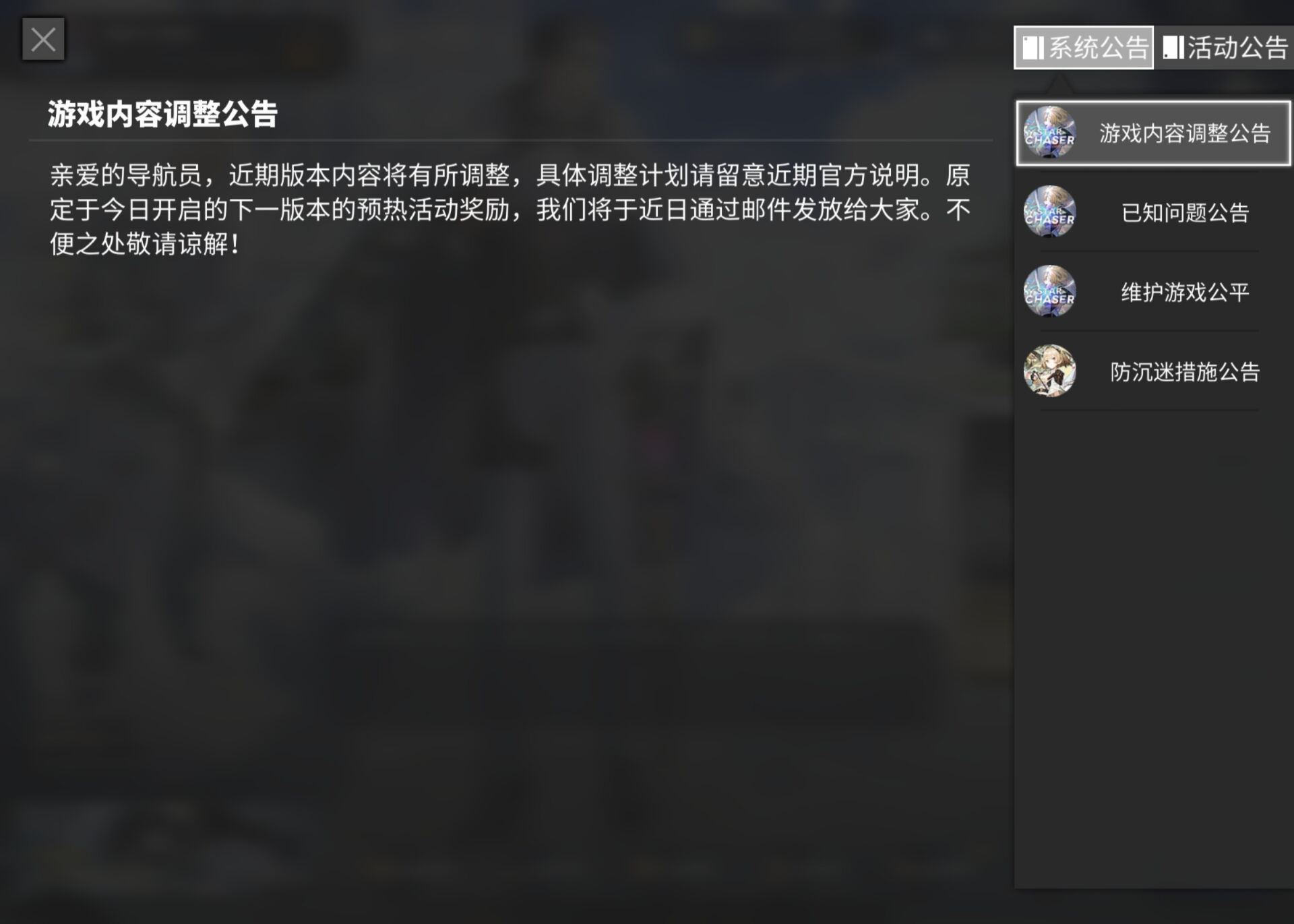Click the icon beside 系统公告 tab label
1294x924 pixels.
1033,48
